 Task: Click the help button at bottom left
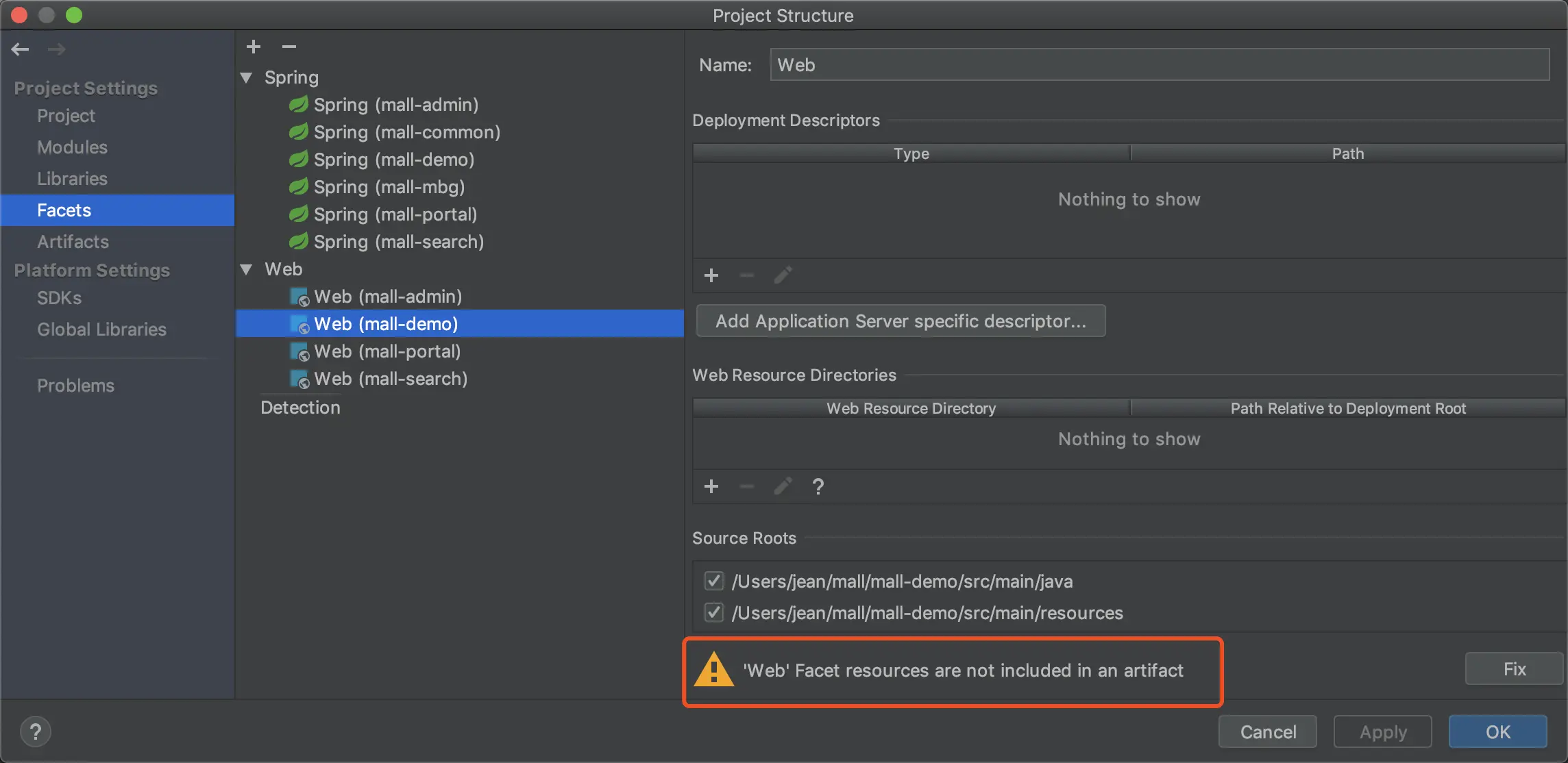click(36, 731)
